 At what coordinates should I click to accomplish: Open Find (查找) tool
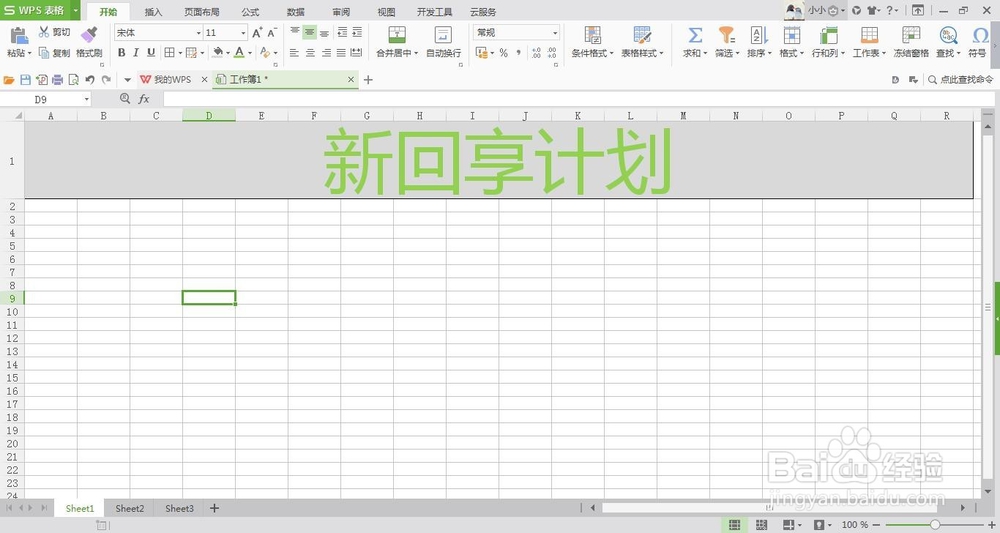click(948, 43)
